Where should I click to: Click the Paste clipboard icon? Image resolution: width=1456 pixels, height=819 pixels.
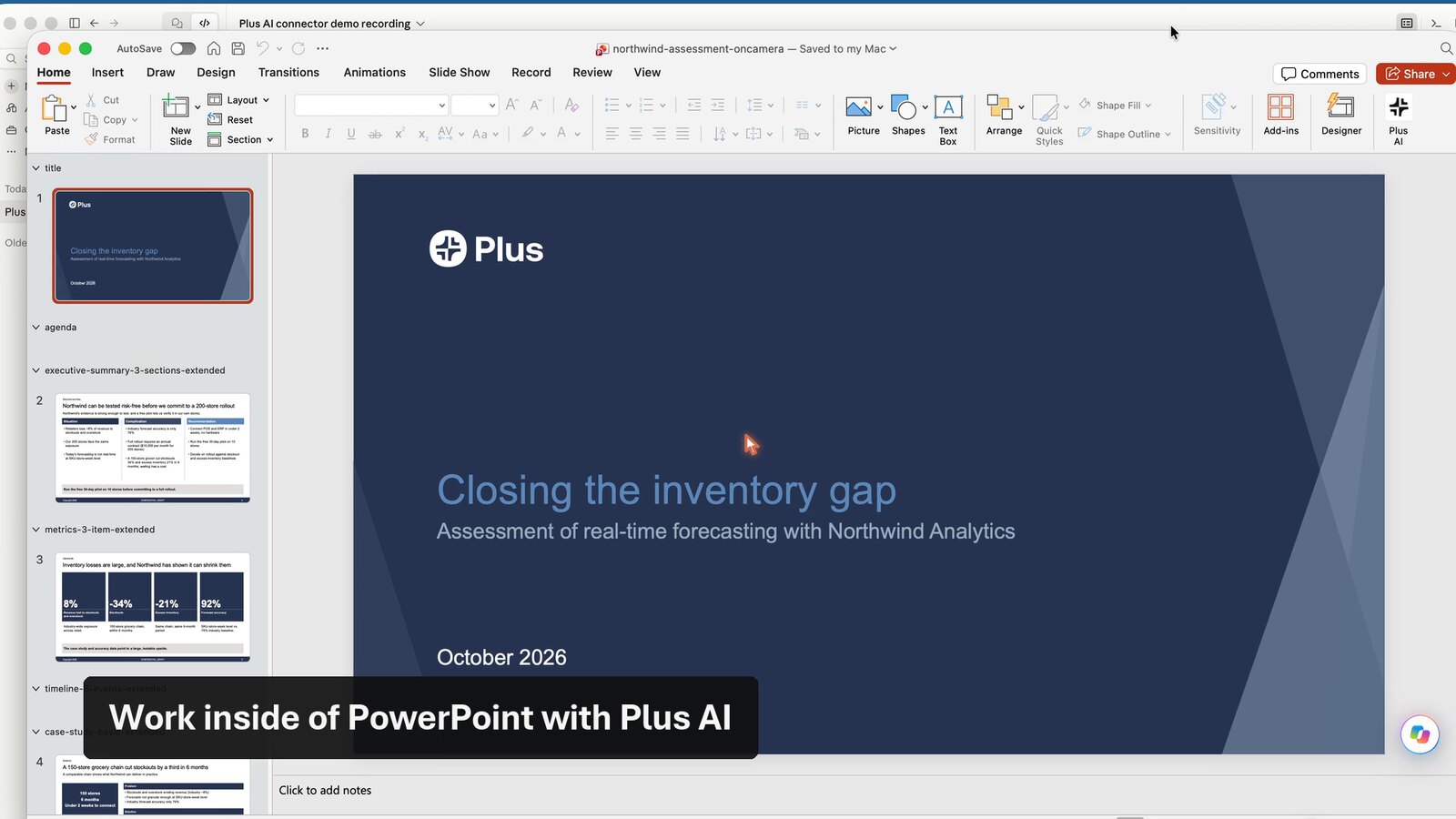click(55, 107)
